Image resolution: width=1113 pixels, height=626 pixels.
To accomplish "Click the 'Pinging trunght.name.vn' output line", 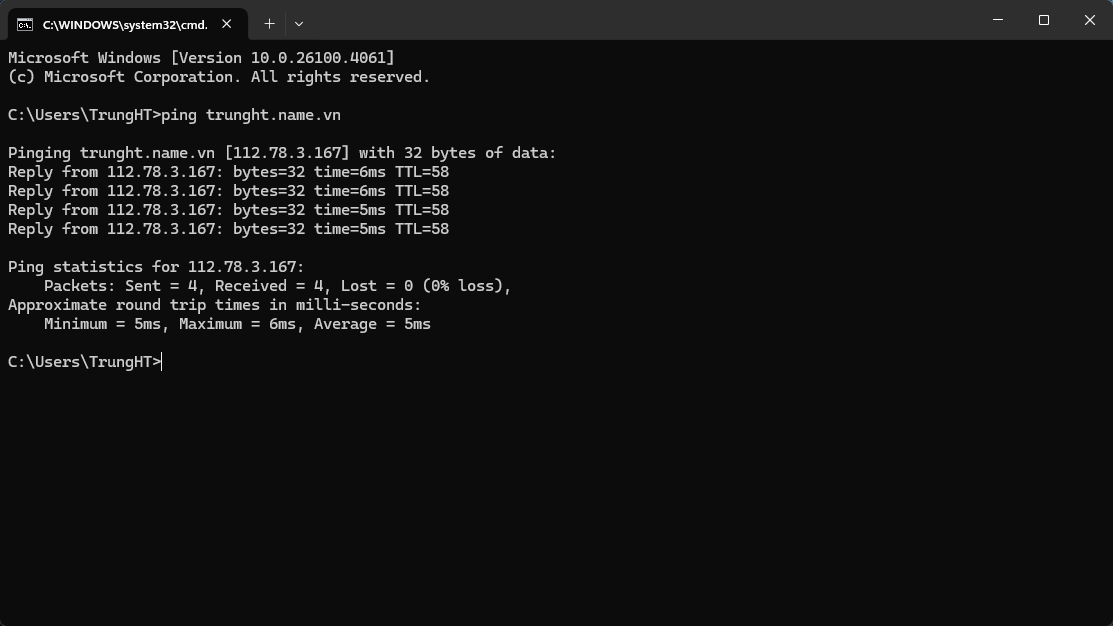I will click(x=281, y=153).
